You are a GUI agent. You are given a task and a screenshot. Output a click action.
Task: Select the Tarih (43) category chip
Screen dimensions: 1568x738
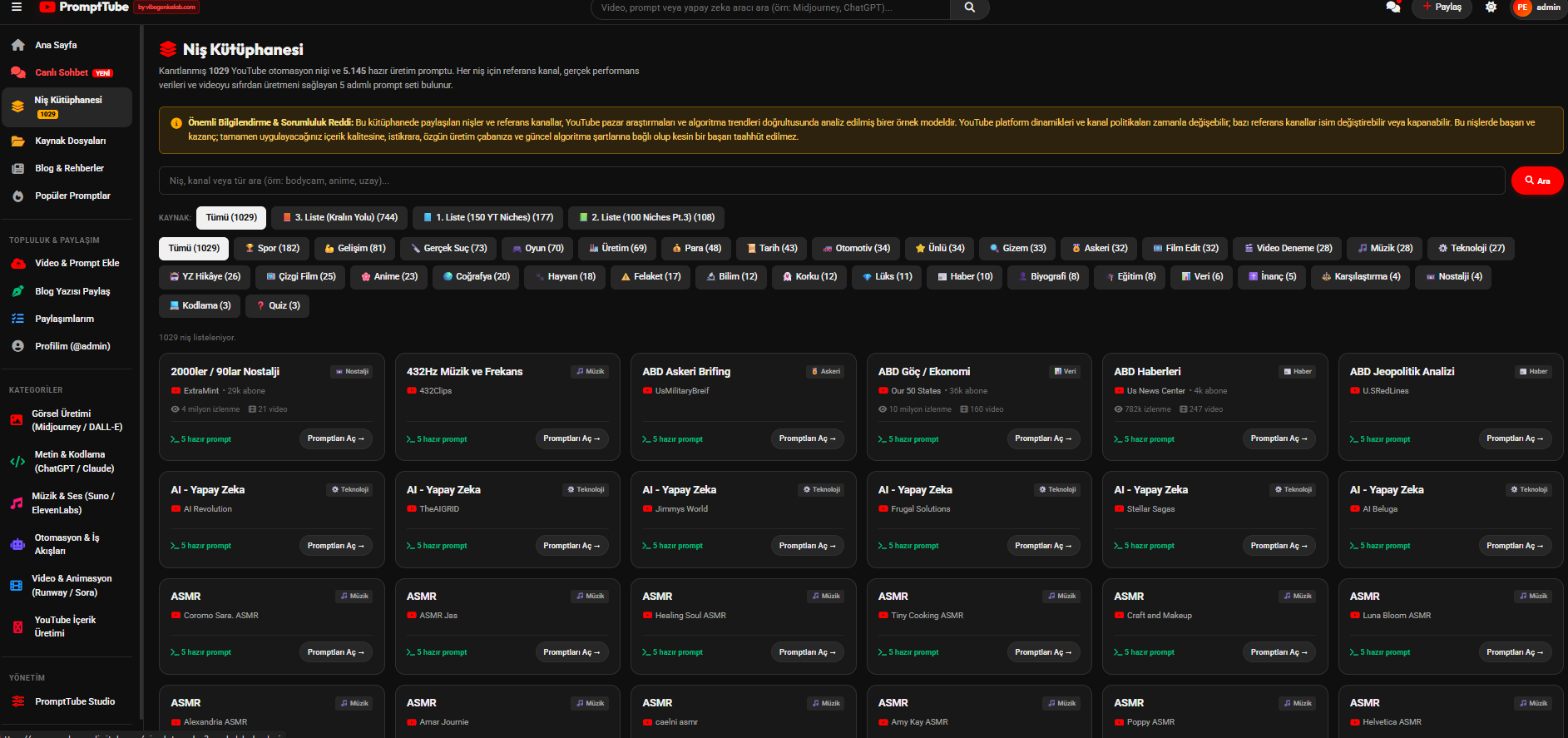point(771,248)
